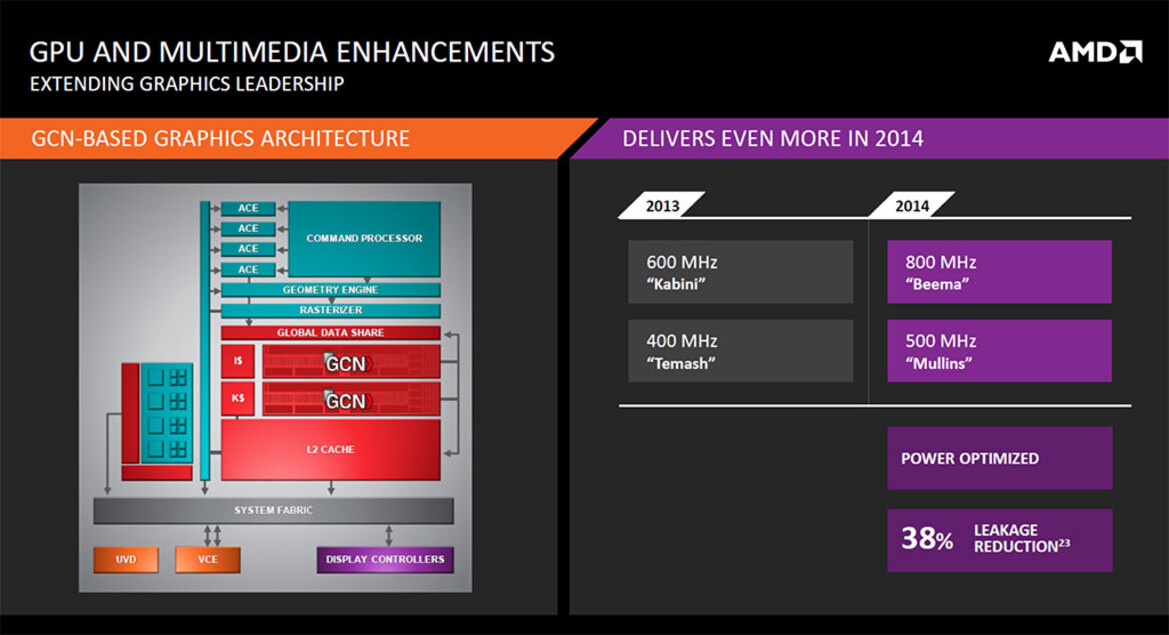Click the I$ cache block
This screenshot has height=635, width=1169.
click(238, 361)
